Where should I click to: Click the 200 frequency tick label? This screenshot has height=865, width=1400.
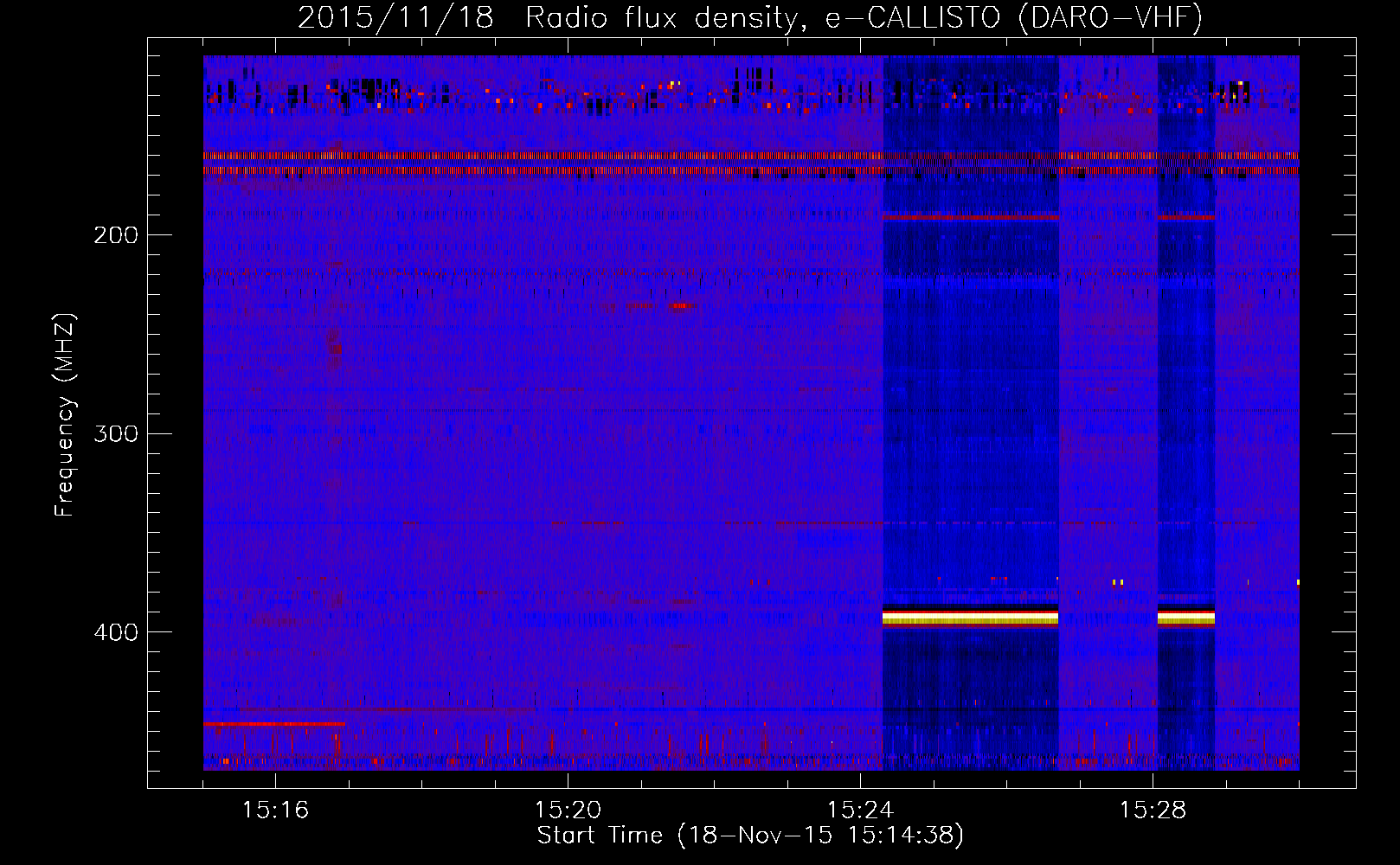point(116,235)
